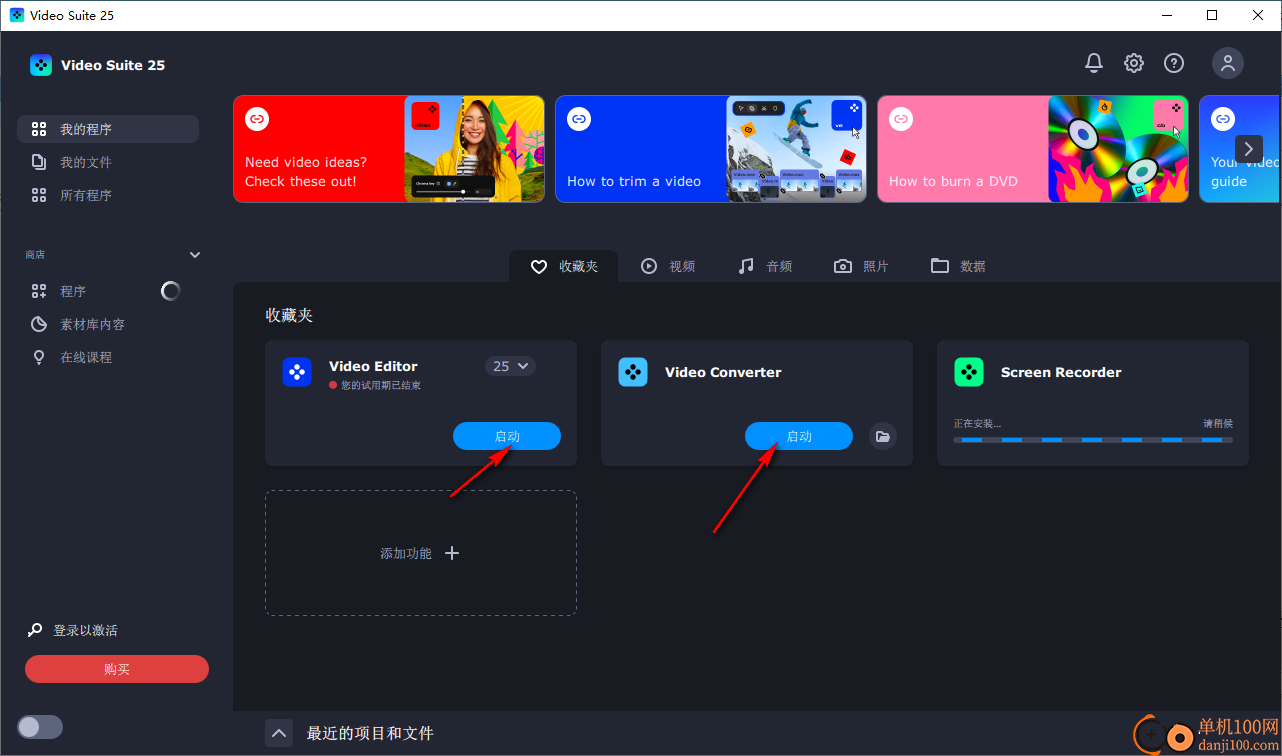Click the 最近的项目和文件 label
The image size is (1282, 756).
[370, 733]
